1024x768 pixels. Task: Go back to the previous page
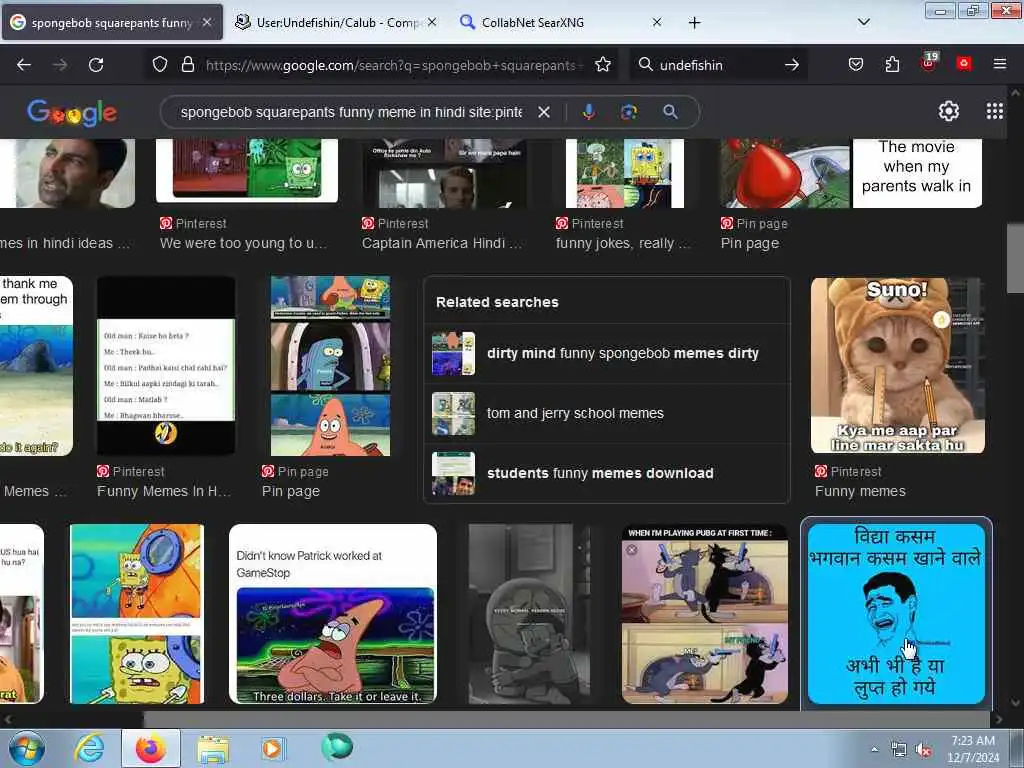[x=24, y=65]
